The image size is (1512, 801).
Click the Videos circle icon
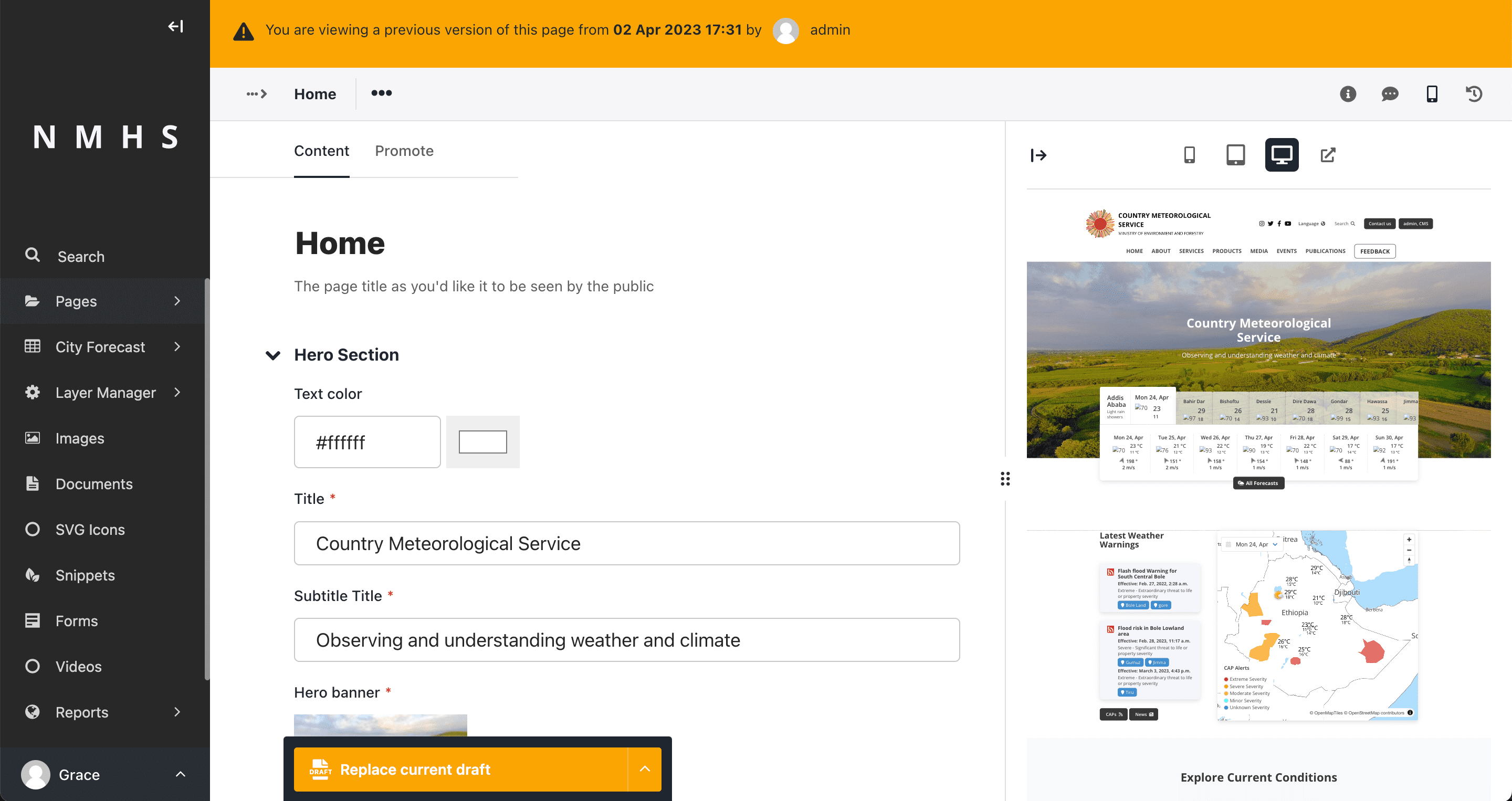tap(32, 666)
